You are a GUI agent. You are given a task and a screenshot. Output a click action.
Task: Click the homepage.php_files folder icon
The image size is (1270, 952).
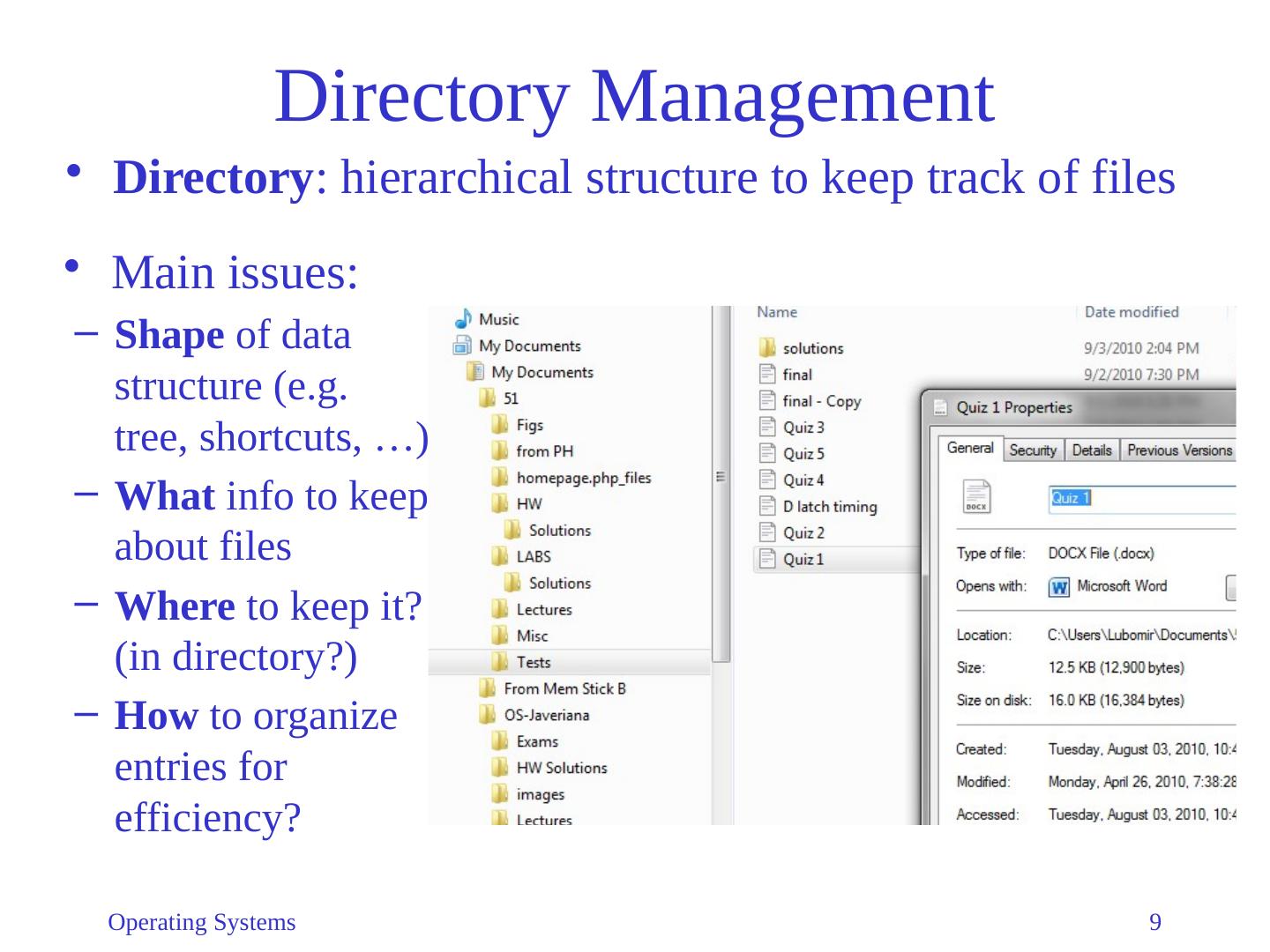tap(500, 478)
